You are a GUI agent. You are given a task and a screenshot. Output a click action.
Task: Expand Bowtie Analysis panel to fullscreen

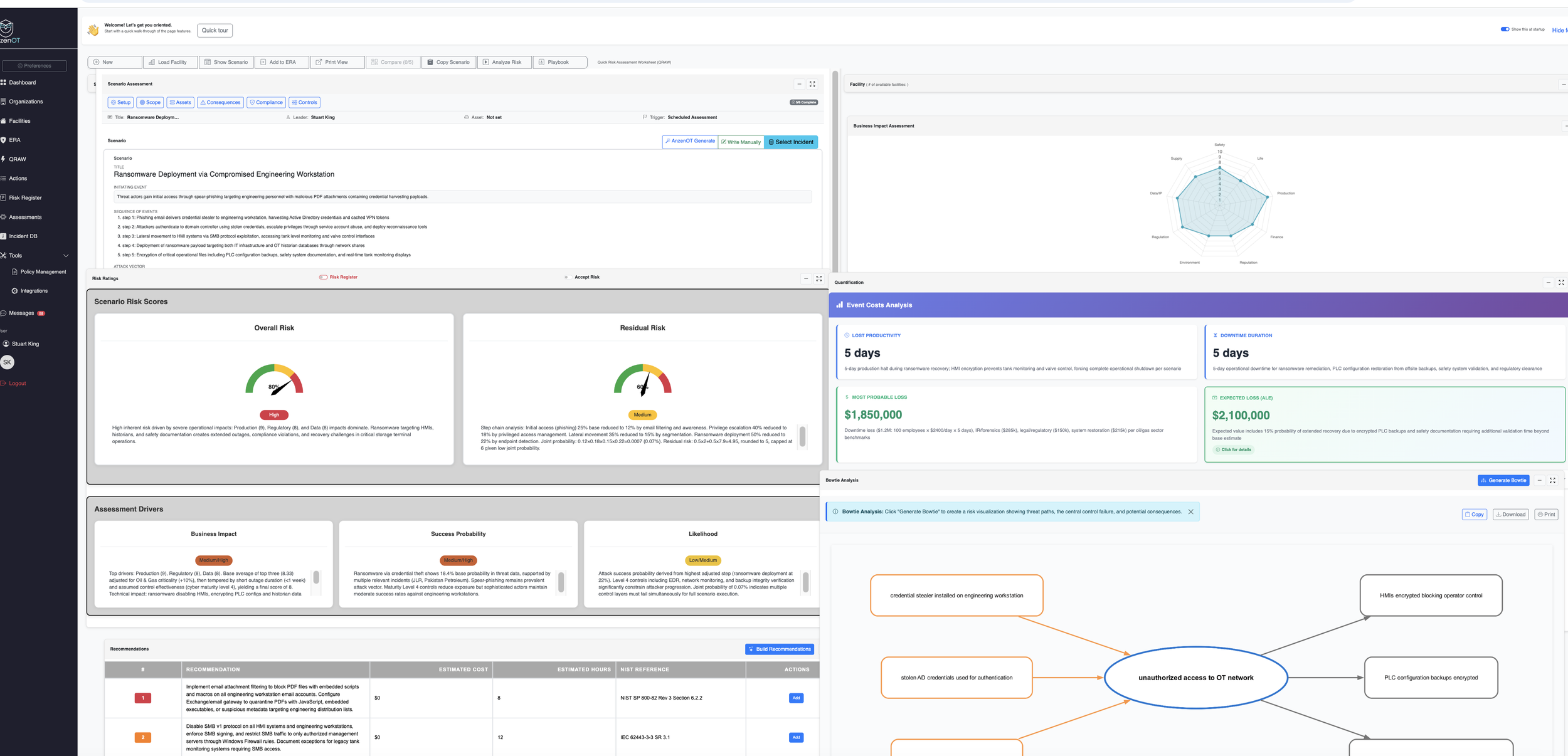[x=1552, y=480]
